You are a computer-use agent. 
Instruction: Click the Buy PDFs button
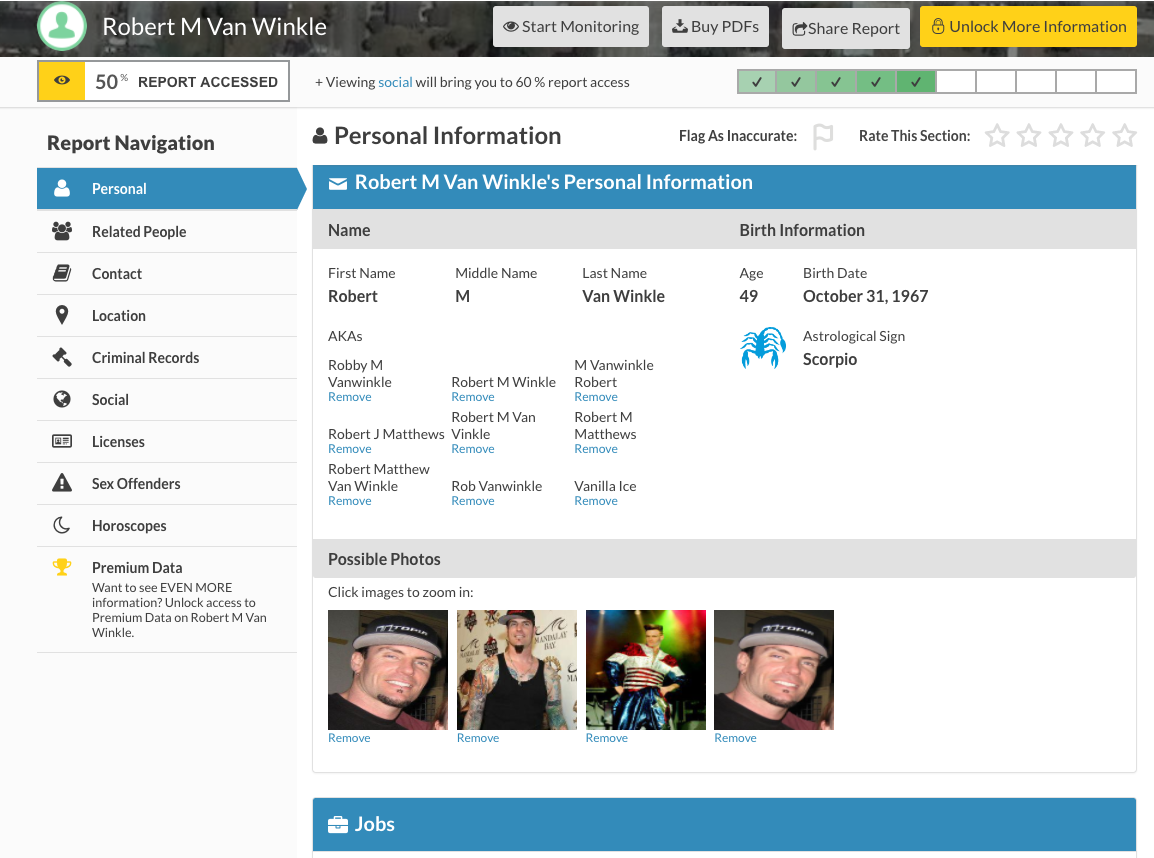[x=715, y=27]
